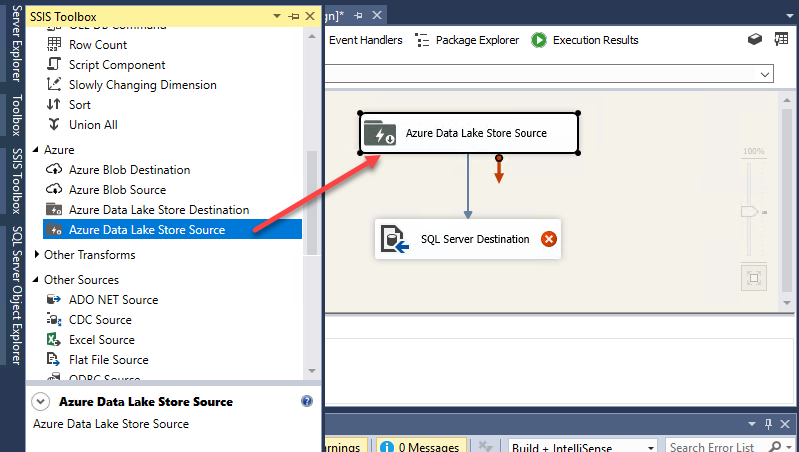Close the SSIS Toolbox panel

tap(310, 16)
